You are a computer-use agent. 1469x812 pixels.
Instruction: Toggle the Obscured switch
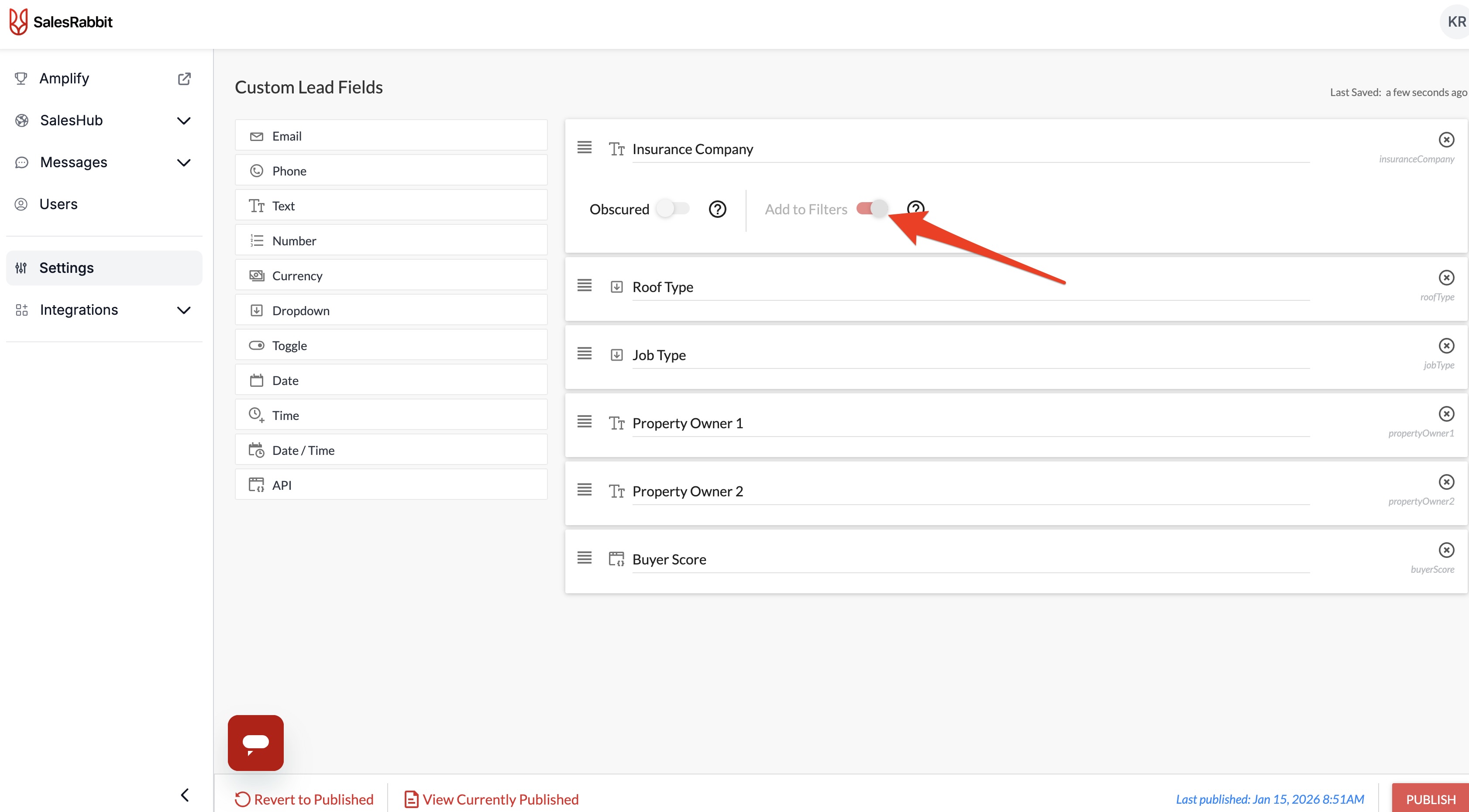pyautogui.click(x=672, y=209)
